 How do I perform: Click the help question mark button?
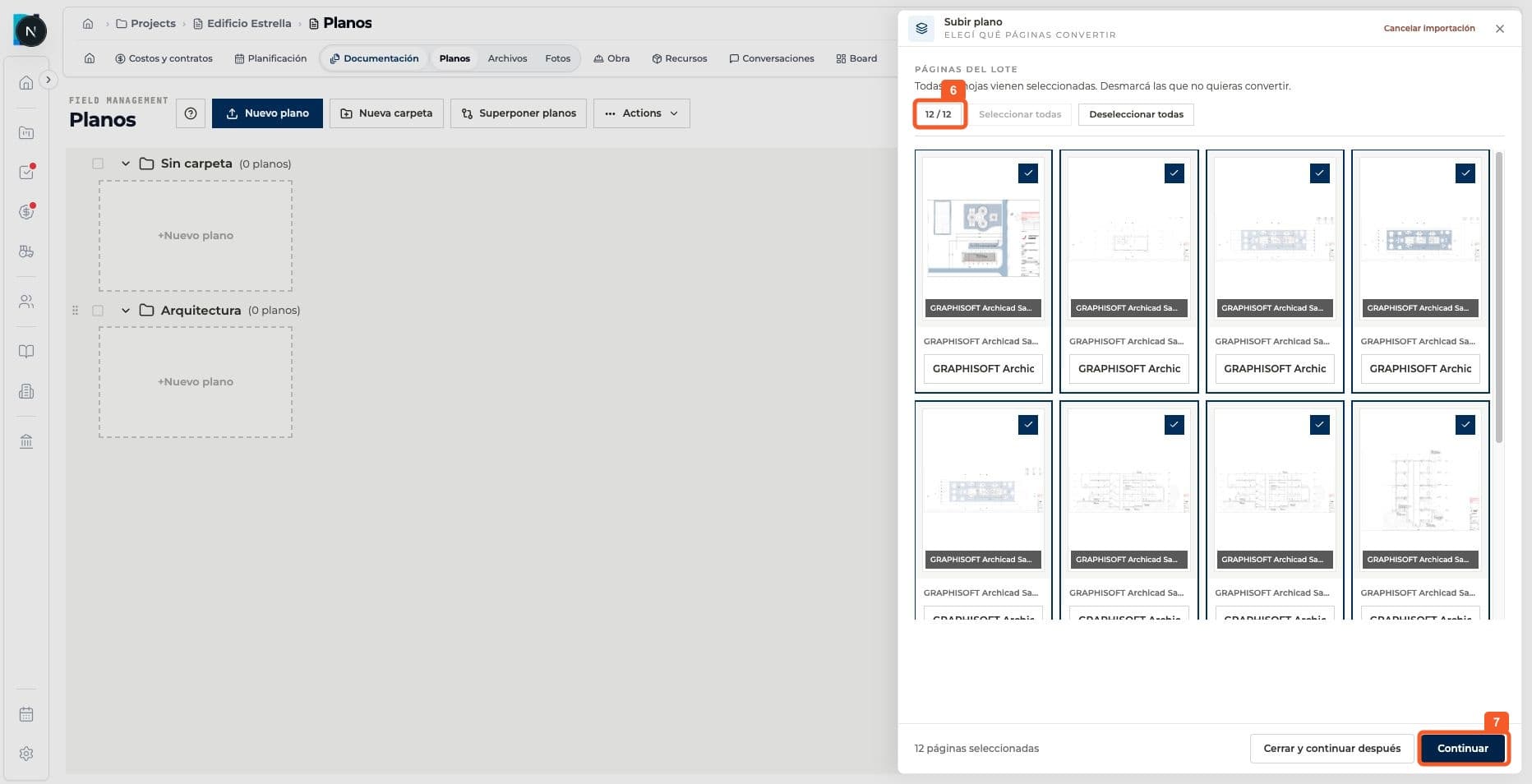coord(191,113)
